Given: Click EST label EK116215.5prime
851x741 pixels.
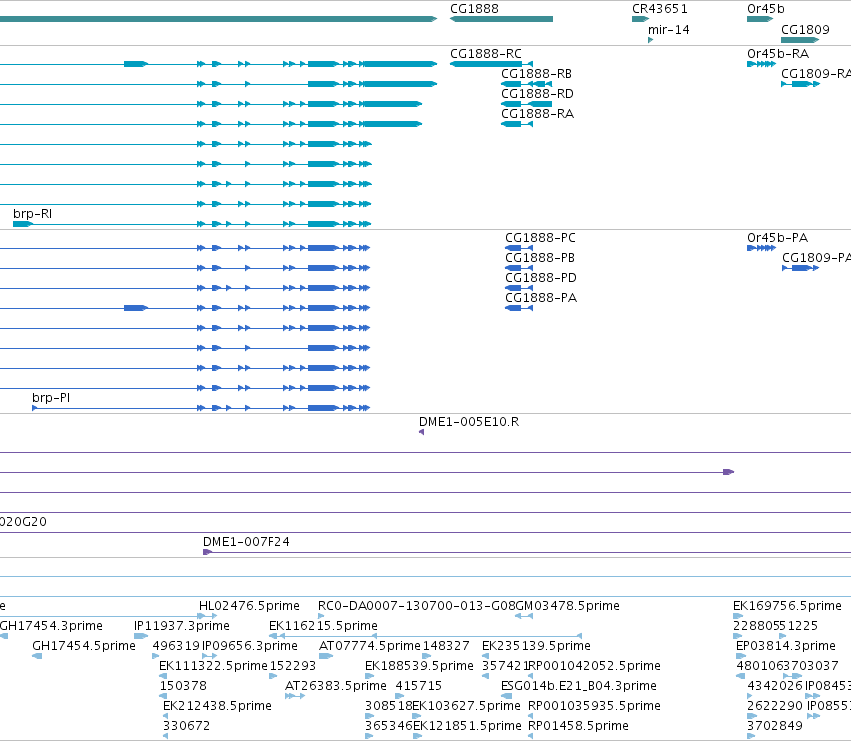Looking at the screenshot, I should 323,626.
